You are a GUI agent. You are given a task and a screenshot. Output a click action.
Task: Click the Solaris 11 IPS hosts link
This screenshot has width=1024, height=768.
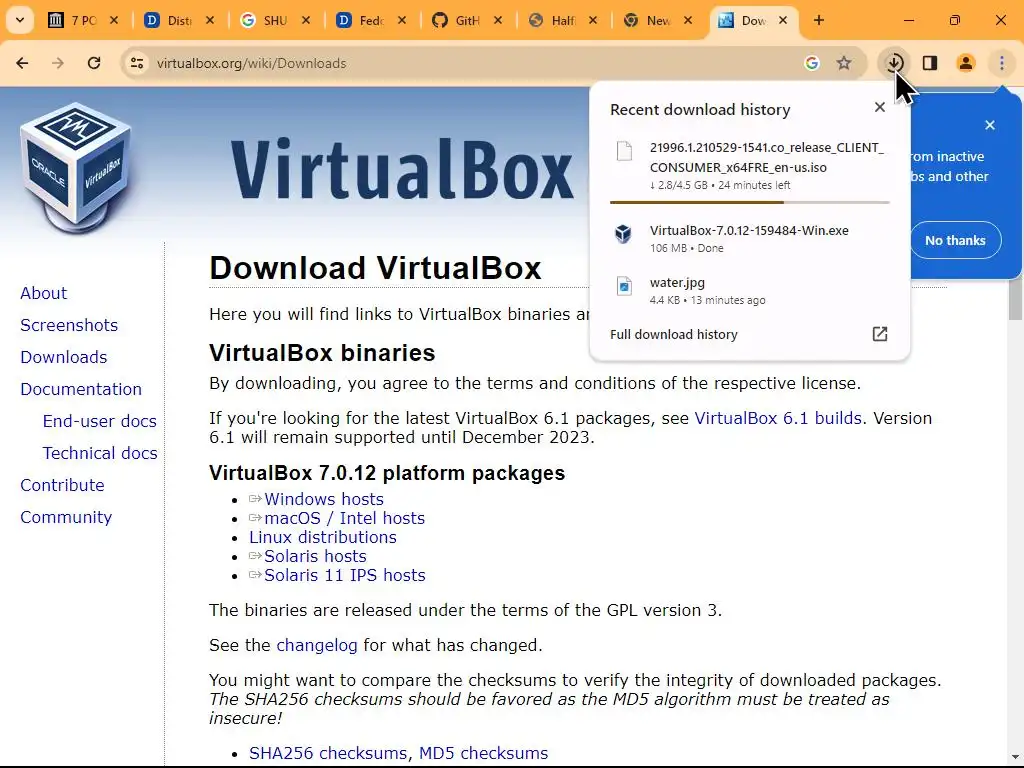pyautogui.click(x=344, y=575)
